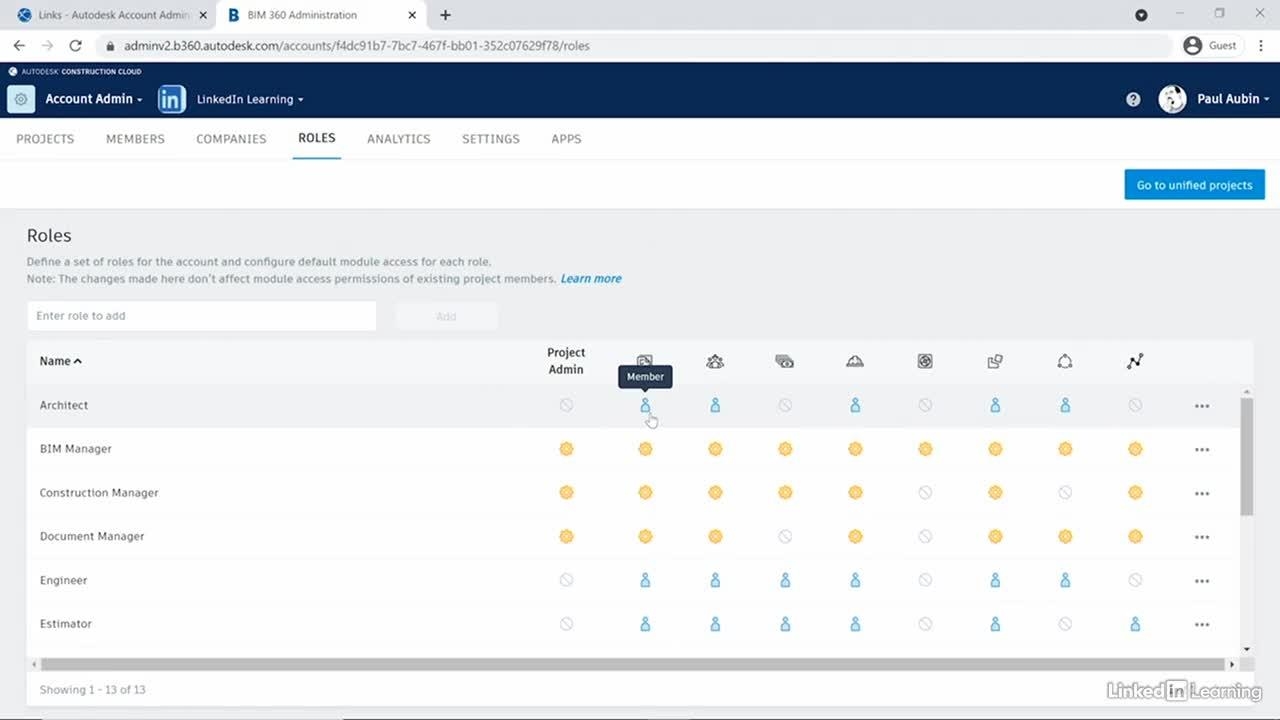Click the Go to unified projects button

(x=1194, y=185)
